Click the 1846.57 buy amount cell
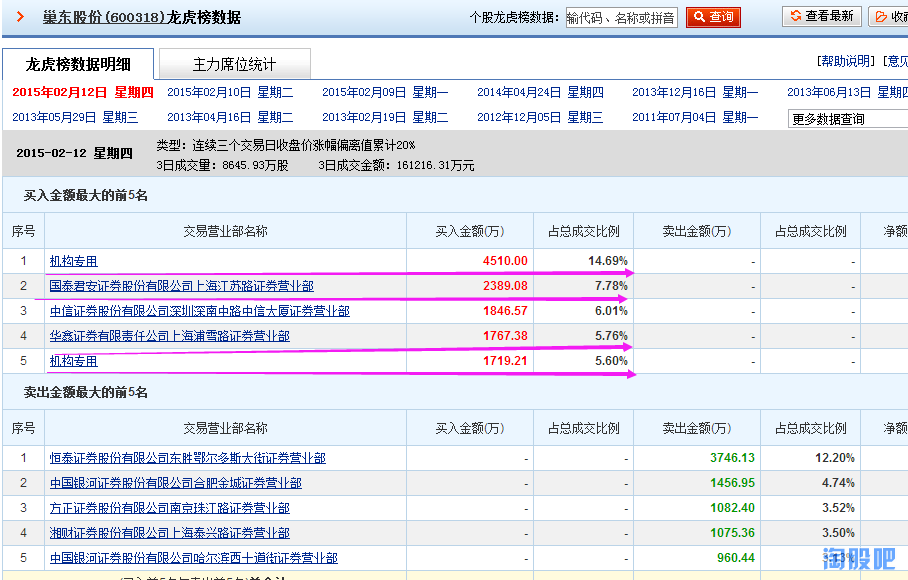This screenshot has height=580, width=908. (x=470, y=311)
